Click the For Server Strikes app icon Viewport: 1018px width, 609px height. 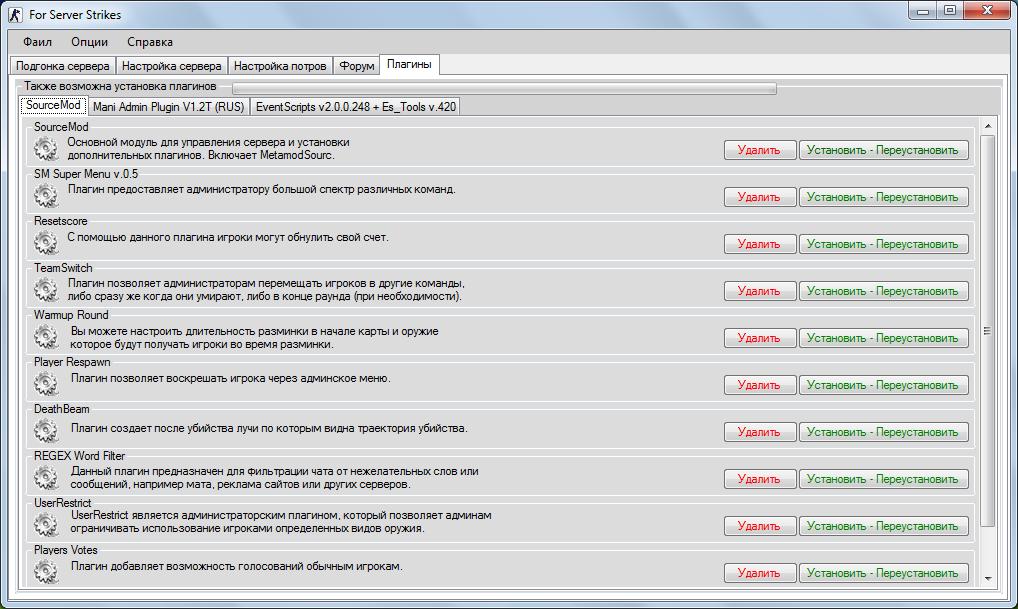coord(15,14)
